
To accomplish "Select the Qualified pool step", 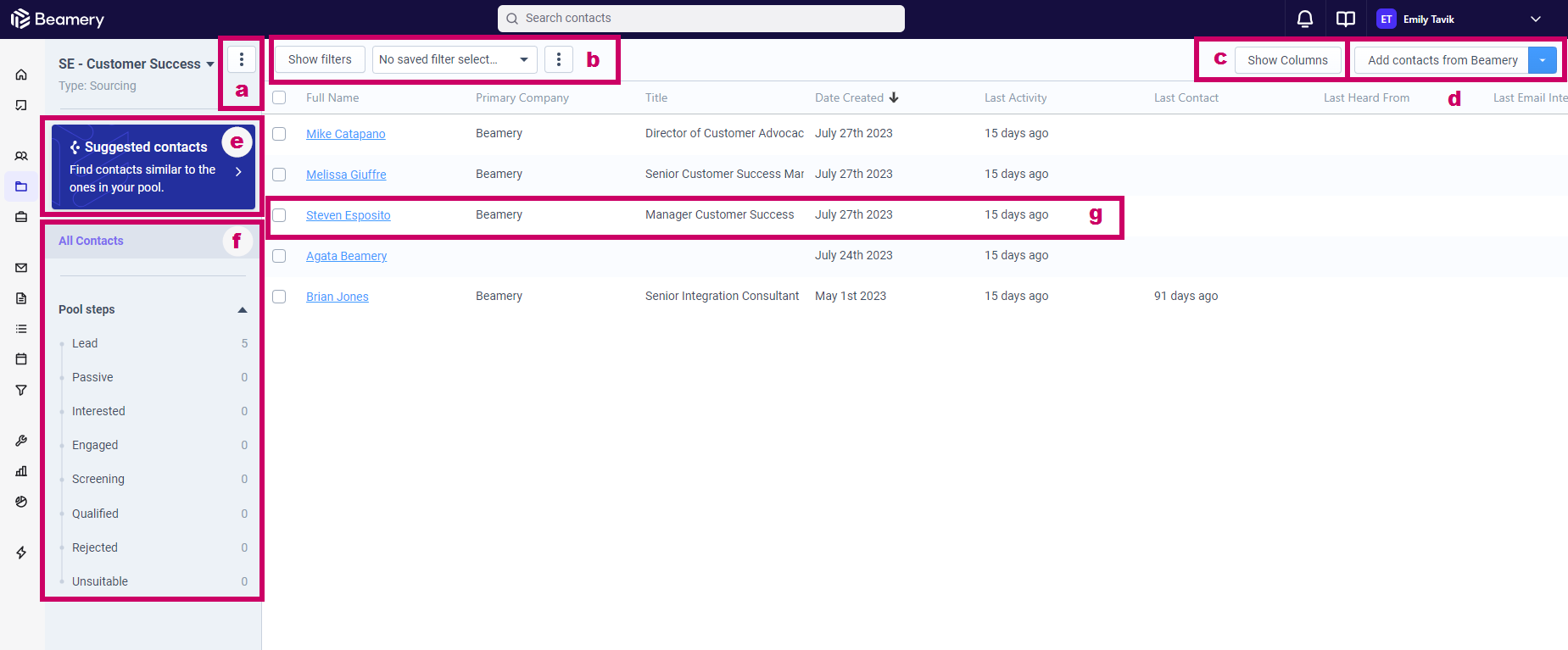I will pos(95,514).
